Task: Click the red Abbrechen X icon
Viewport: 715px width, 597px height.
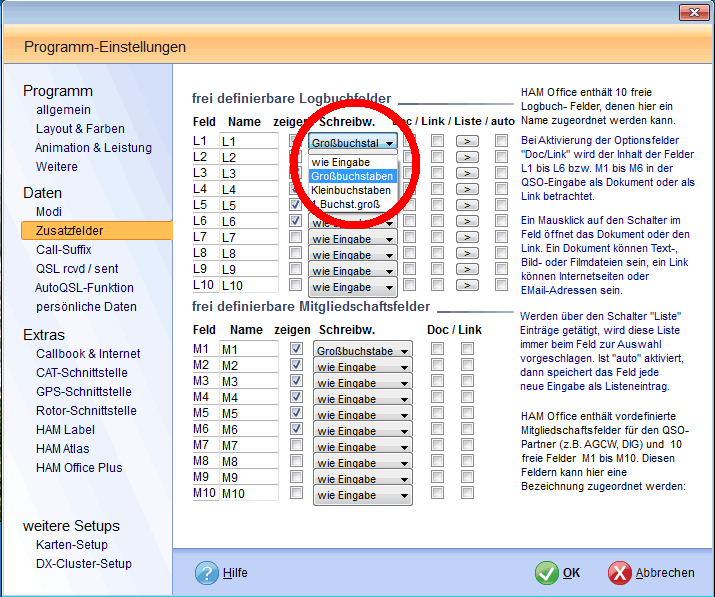Action: 619,573
